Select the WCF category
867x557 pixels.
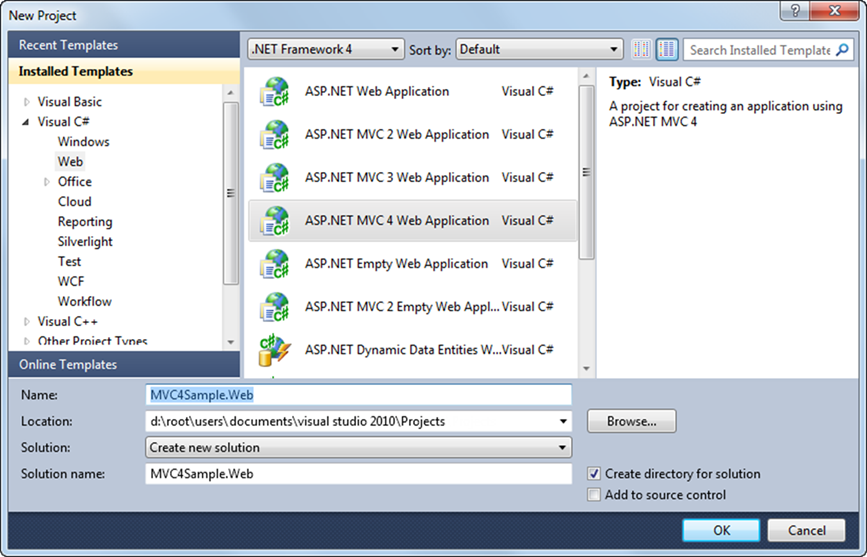coord(71,282)
